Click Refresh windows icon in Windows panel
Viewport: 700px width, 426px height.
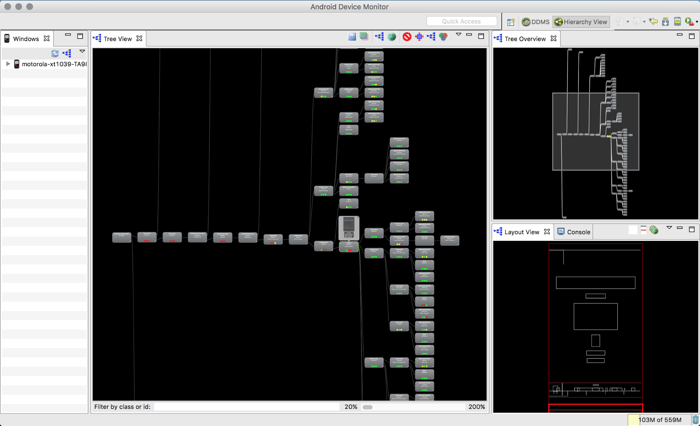click(x=55, y=54)
